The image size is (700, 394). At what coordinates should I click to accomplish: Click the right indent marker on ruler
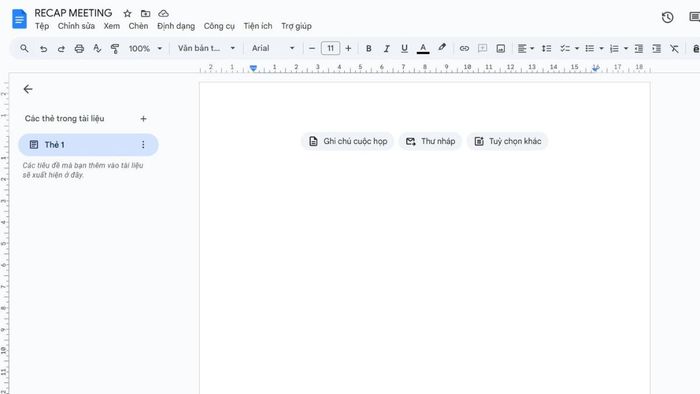(x=595, y=68)
